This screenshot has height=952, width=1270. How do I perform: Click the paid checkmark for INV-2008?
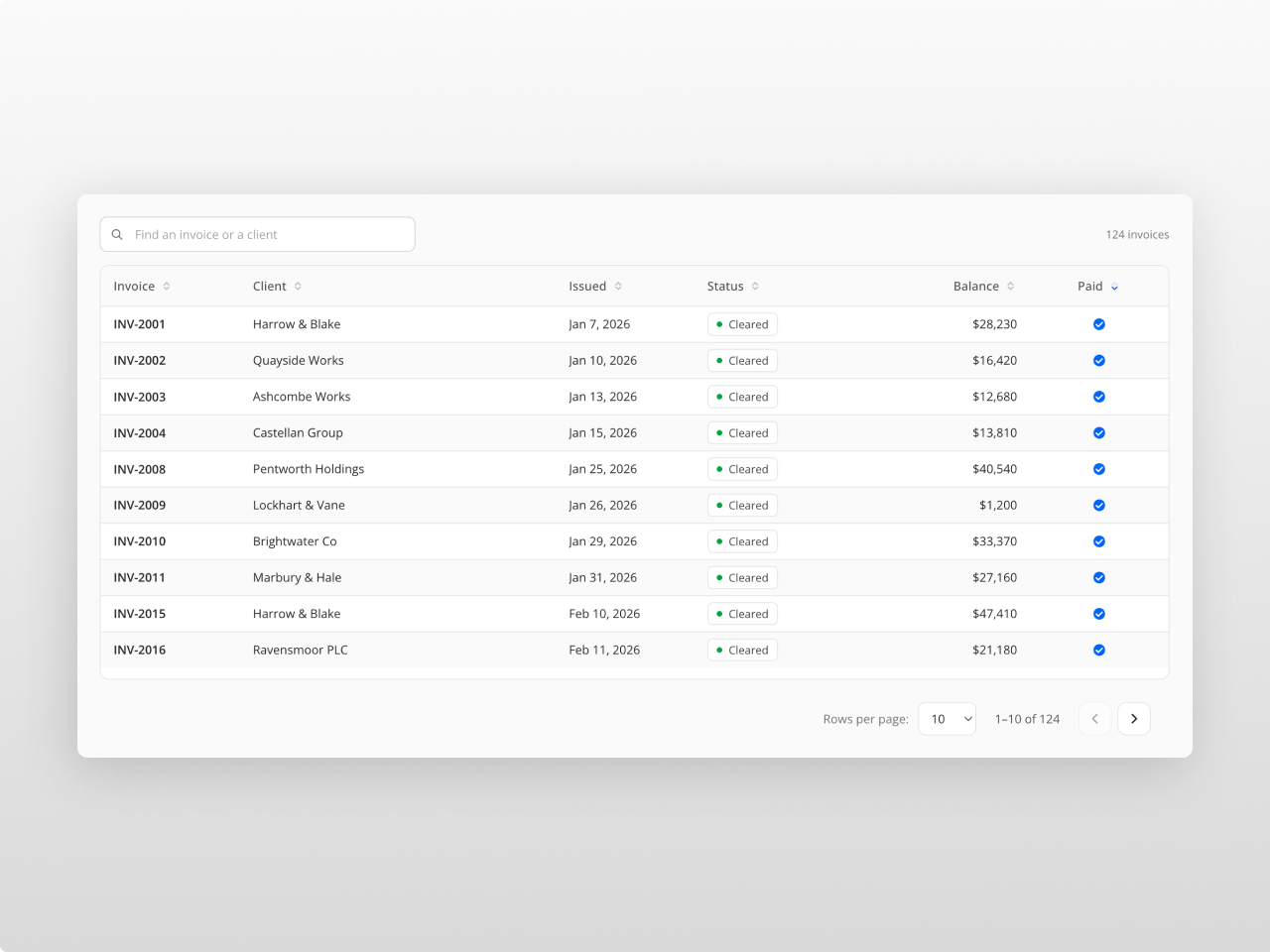click(1099, 469)
